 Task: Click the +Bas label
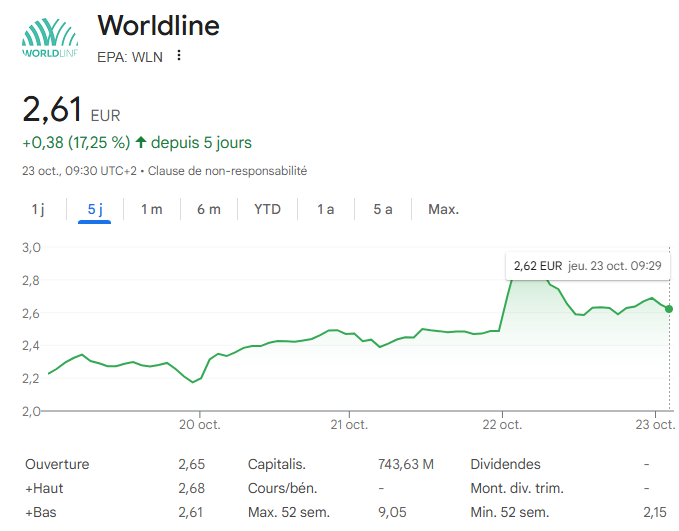coord(41,512)
